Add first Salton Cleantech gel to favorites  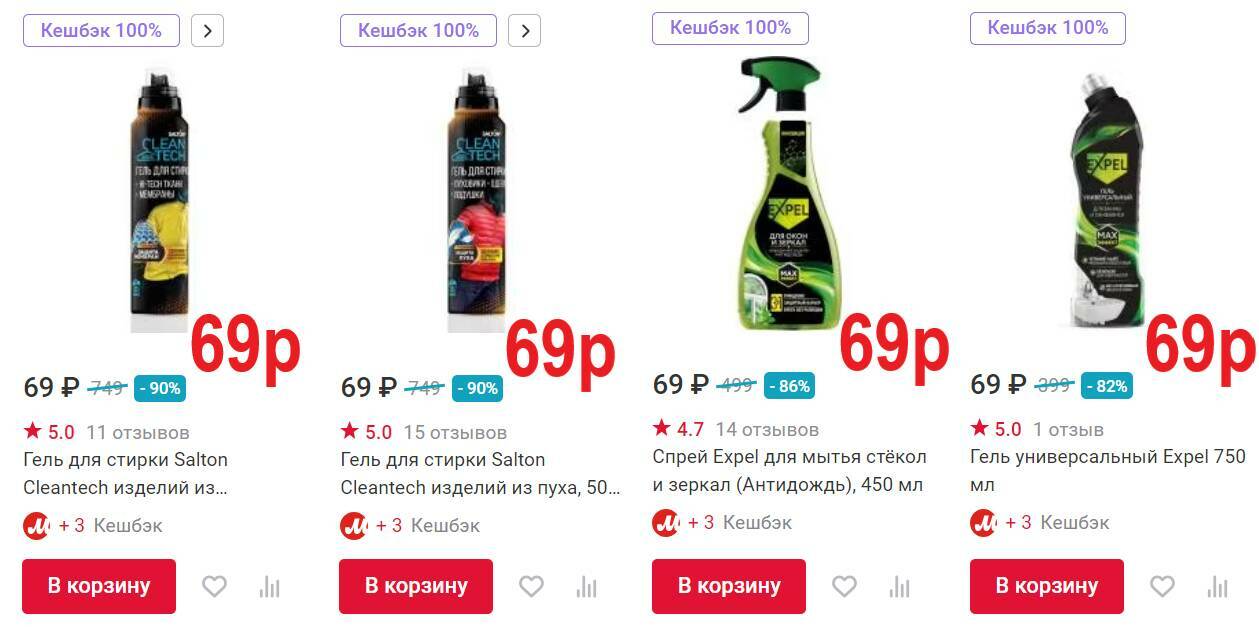[x=214, y=586]
